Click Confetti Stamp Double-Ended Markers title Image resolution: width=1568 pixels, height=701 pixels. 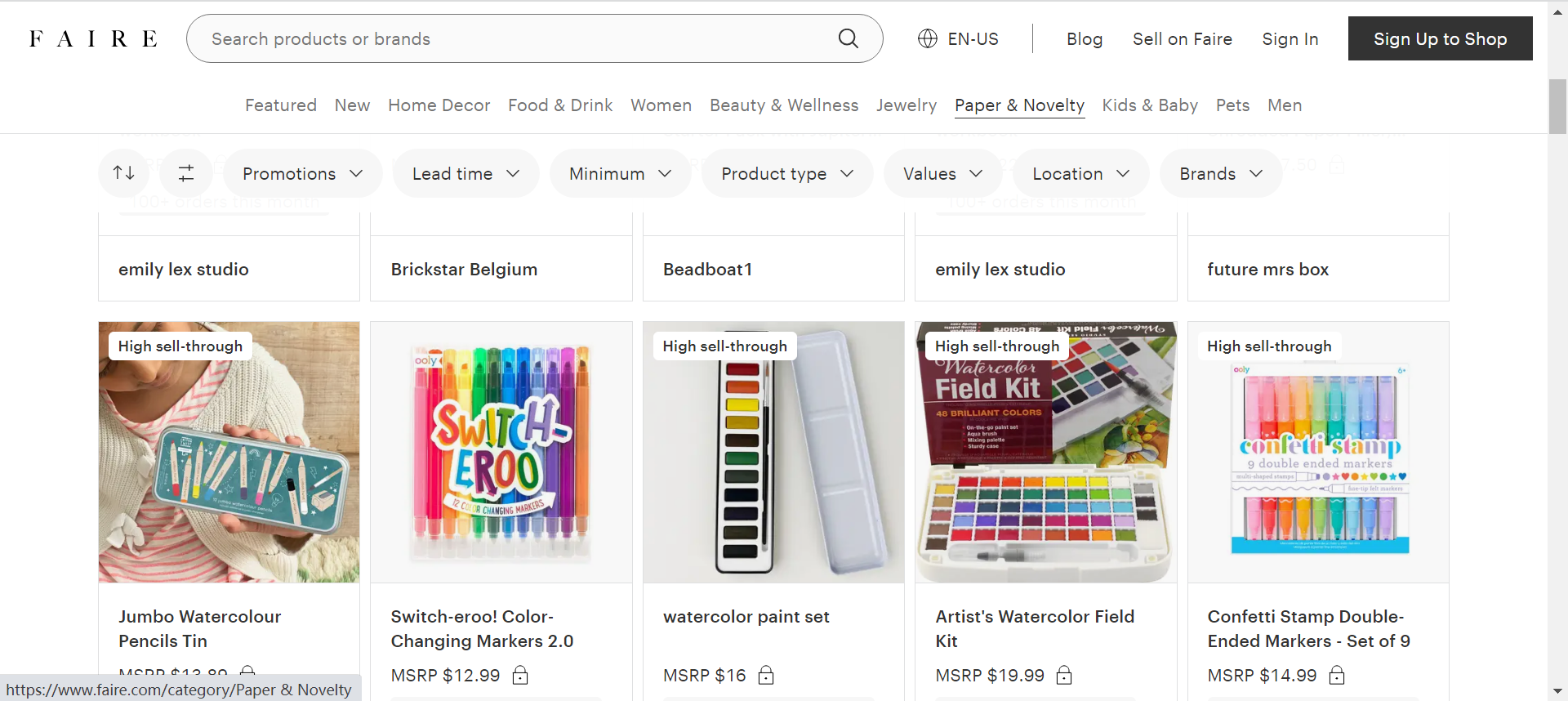click(1309, 628)
